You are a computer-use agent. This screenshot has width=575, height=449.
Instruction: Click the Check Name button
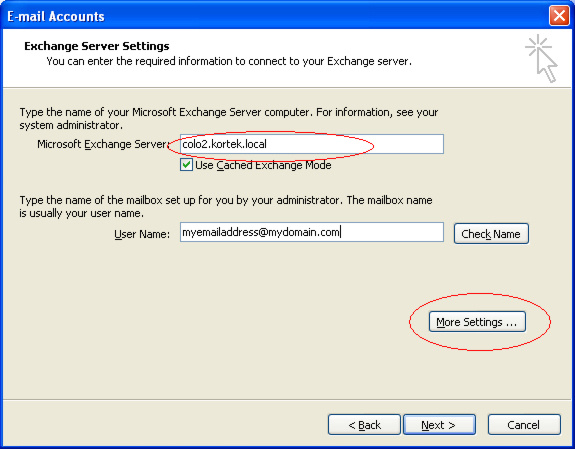coord(491,234)
